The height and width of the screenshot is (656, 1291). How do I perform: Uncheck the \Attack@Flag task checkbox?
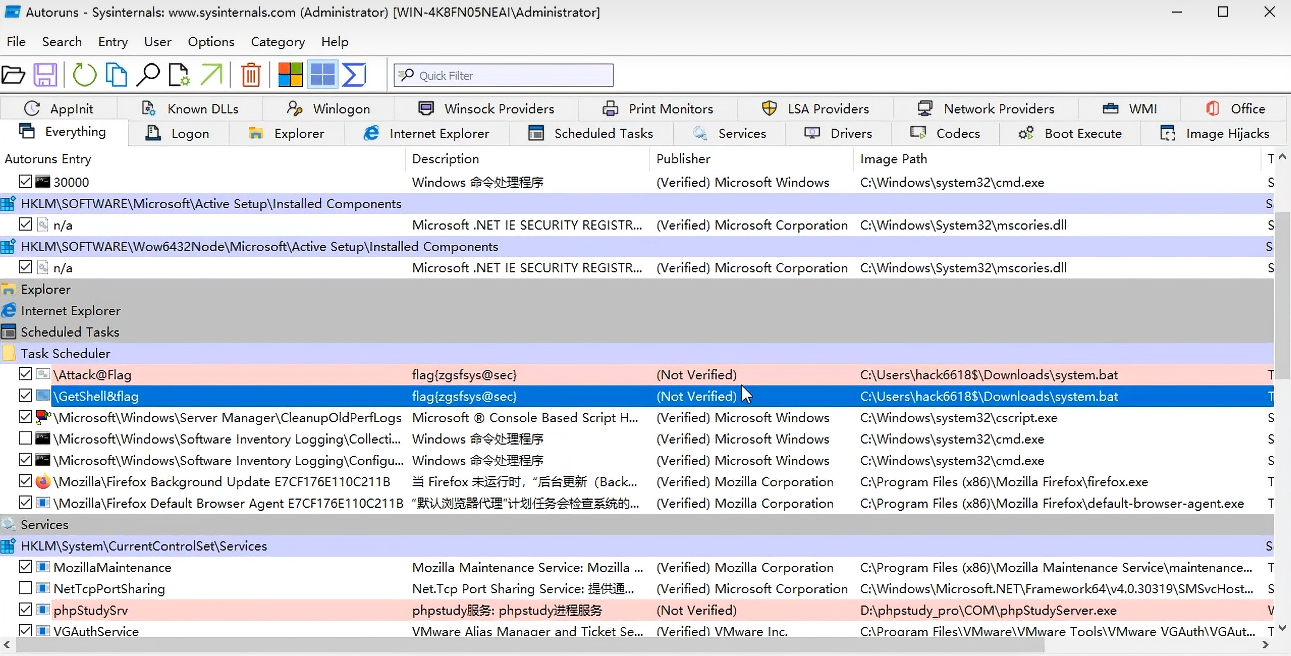(26, 374)
